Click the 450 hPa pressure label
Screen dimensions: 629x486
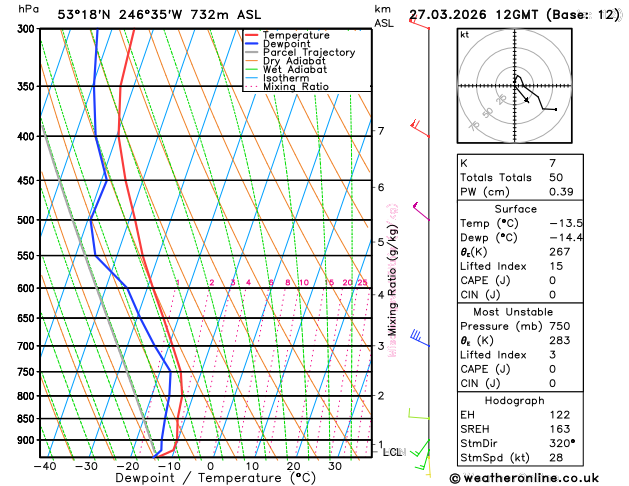(x=28, y=180)
